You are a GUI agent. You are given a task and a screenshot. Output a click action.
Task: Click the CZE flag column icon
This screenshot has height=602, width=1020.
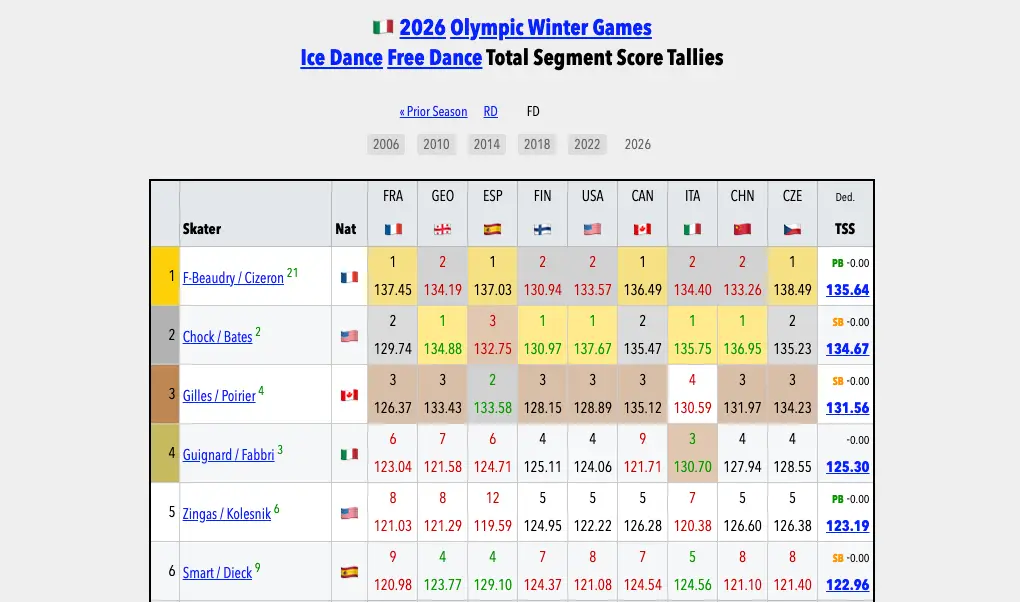click(x=792, y=228)
